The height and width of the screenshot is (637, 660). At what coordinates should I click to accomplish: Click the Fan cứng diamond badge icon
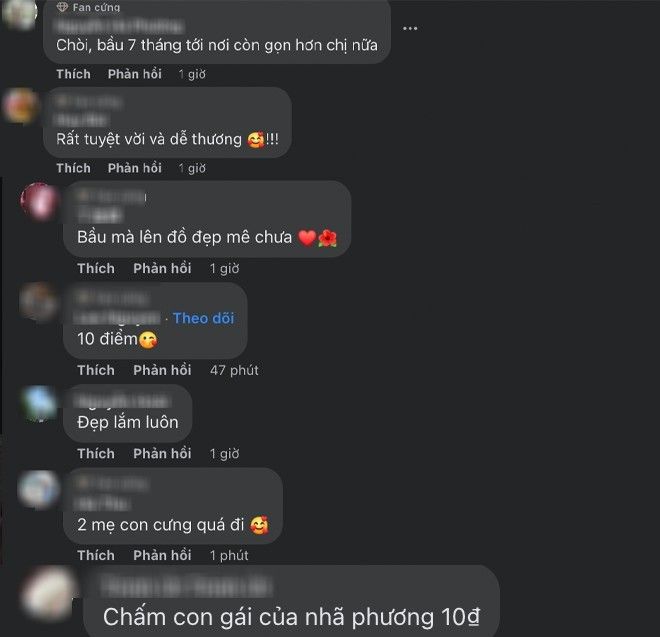62,7
